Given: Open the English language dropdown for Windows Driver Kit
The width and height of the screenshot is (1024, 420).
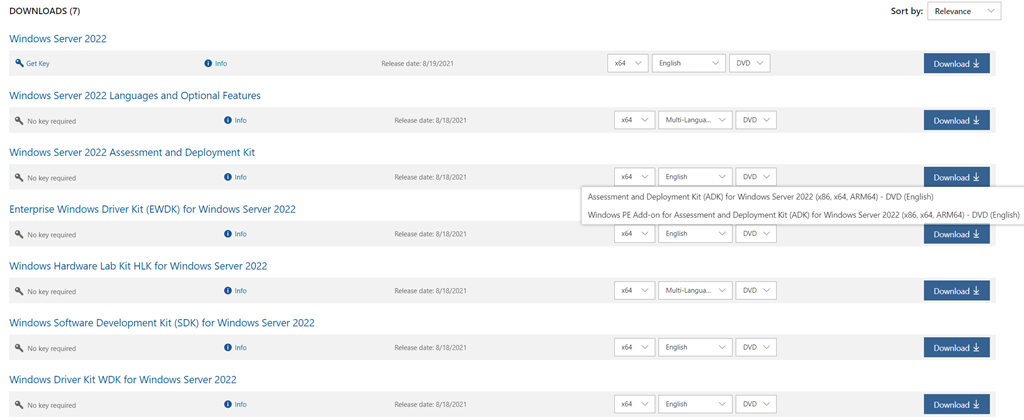Looking at the screenshot, I should tap(695, 405).
